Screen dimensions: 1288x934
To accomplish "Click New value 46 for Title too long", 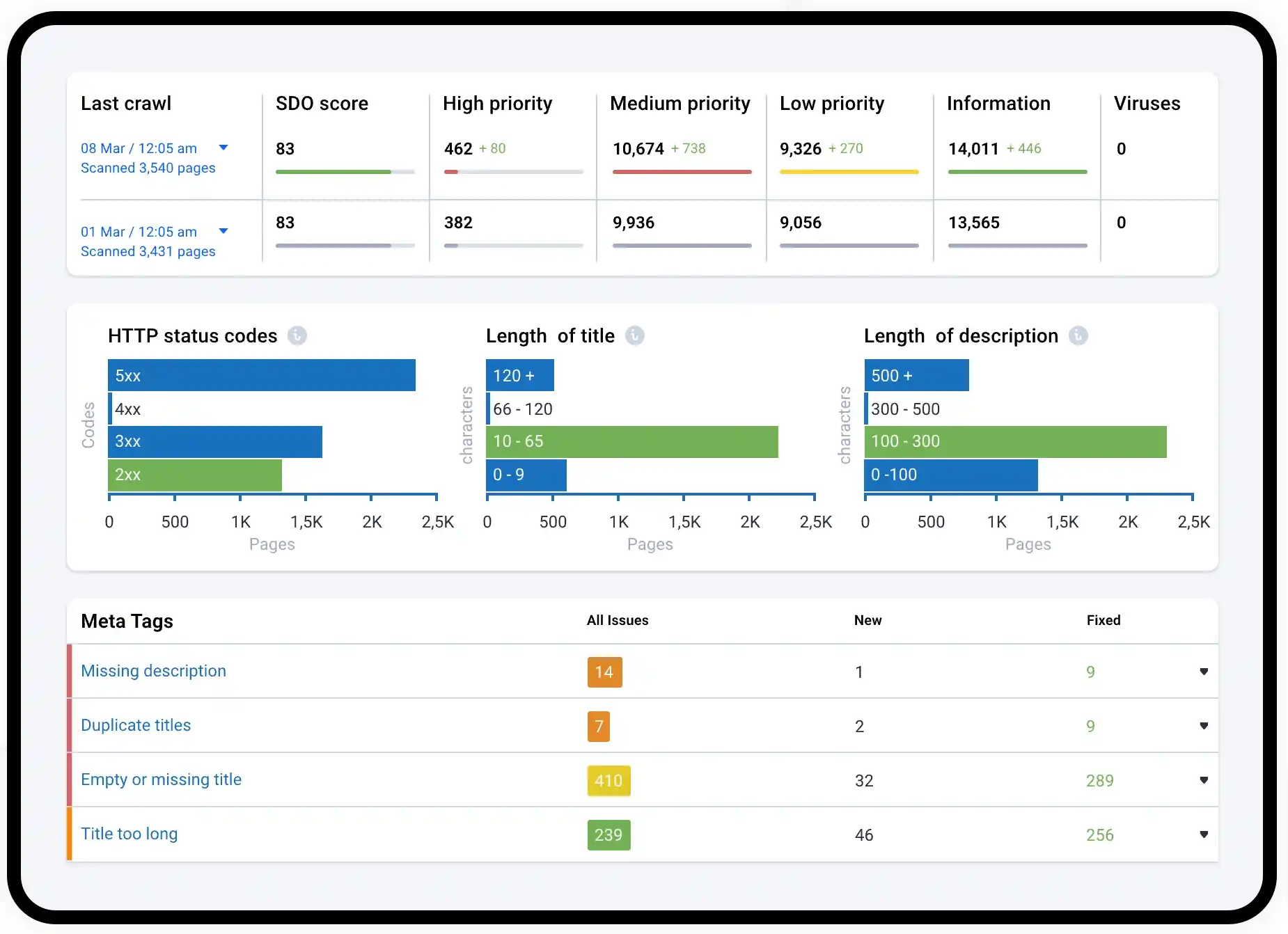I will coord(864,834).
